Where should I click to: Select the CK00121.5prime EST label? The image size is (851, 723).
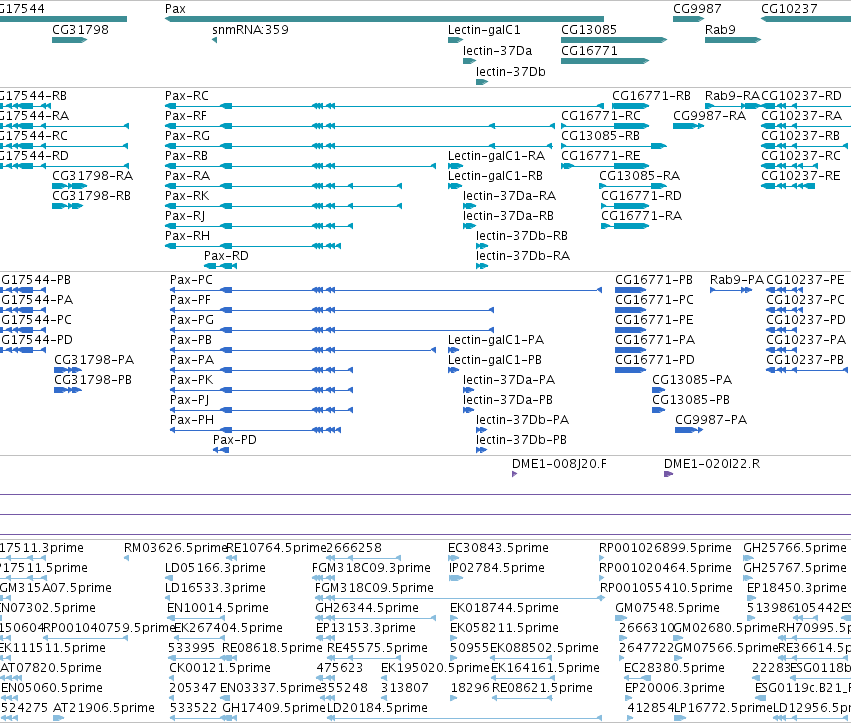(220, 668)
